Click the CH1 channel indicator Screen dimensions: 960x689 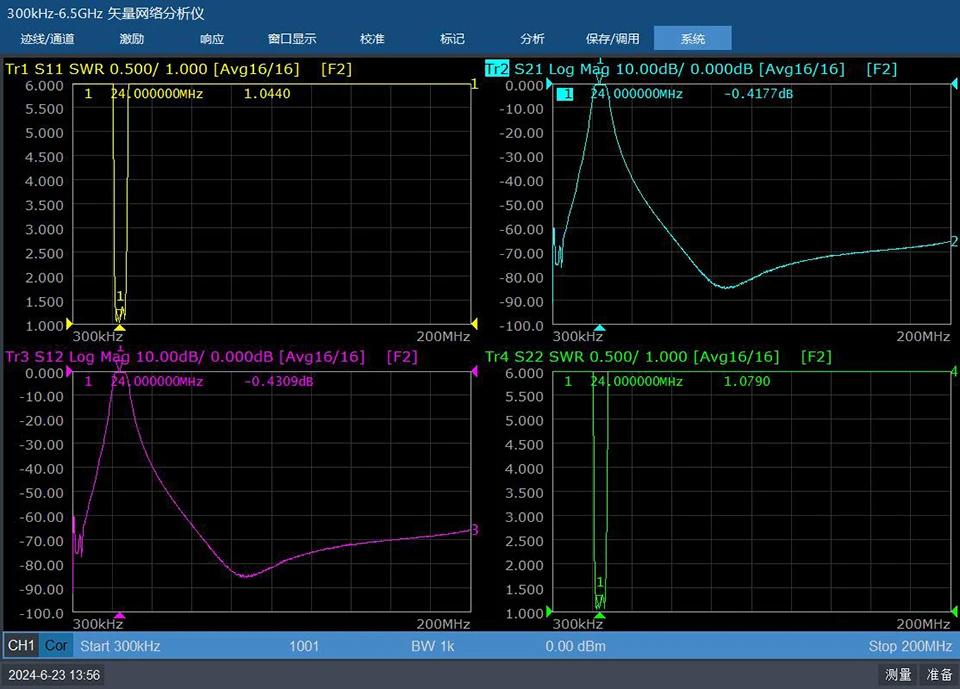coord(21,646)
